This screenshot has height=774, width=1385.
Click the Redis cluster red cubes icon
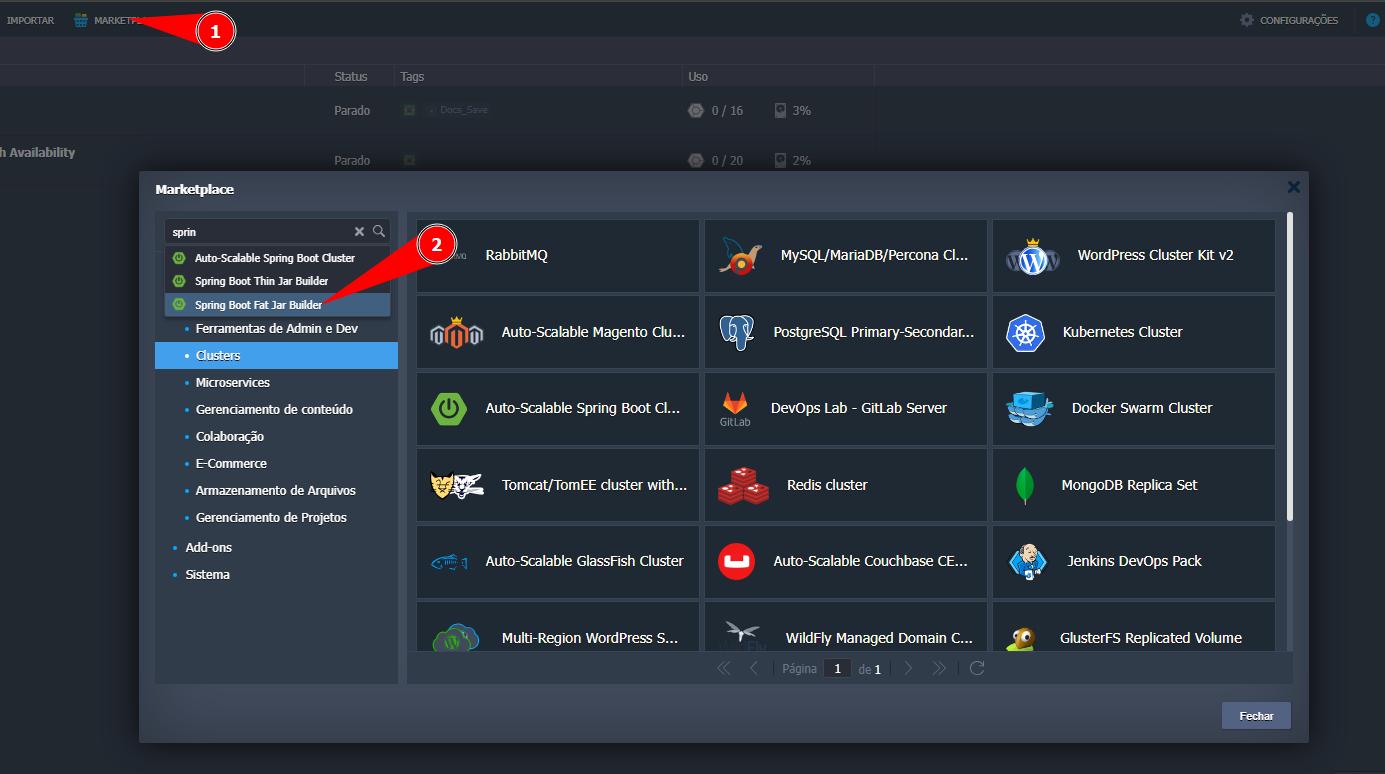tap(743, 485)
